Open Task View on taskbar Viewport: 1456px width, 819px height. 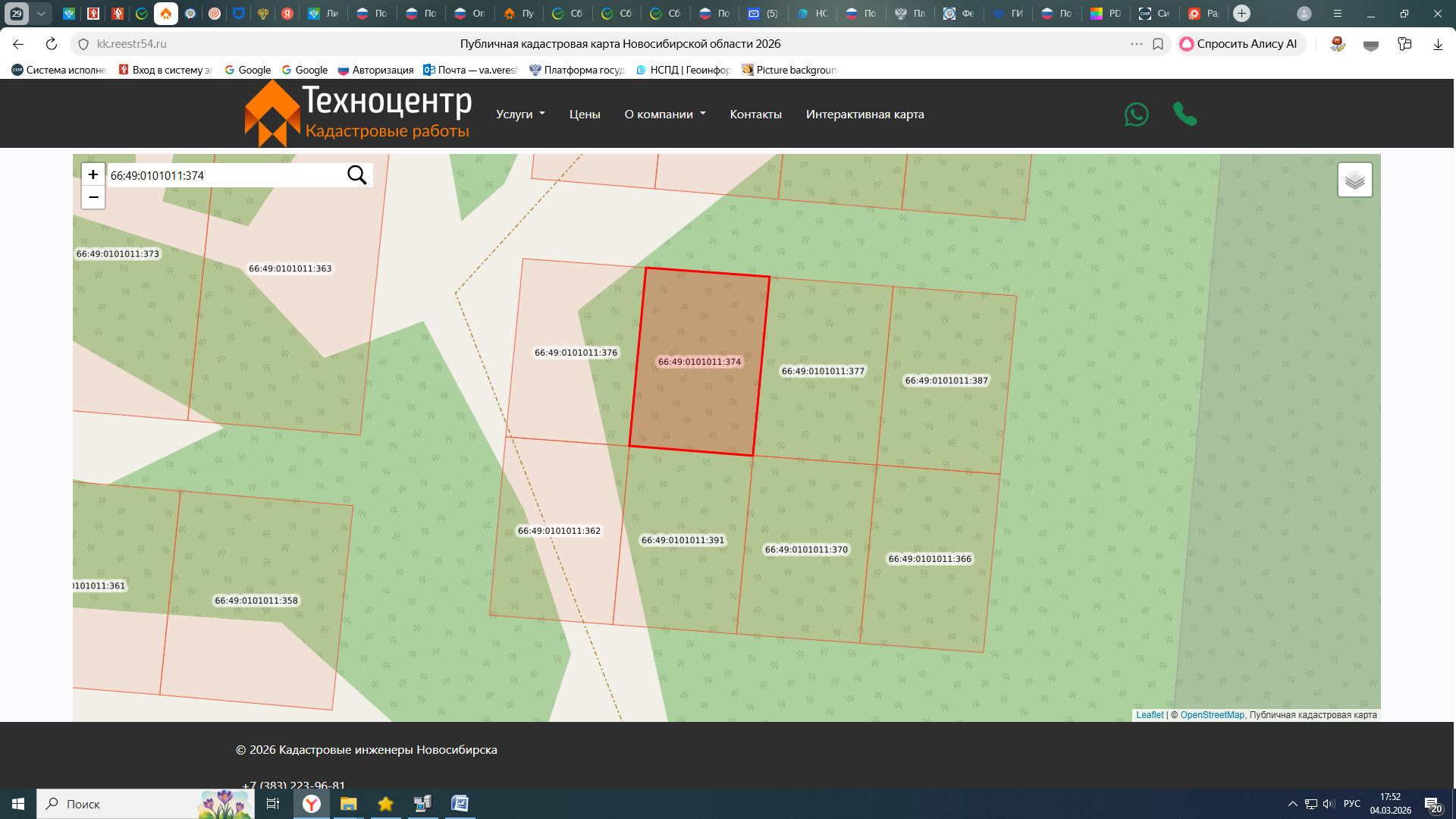[x=273, y=804]
